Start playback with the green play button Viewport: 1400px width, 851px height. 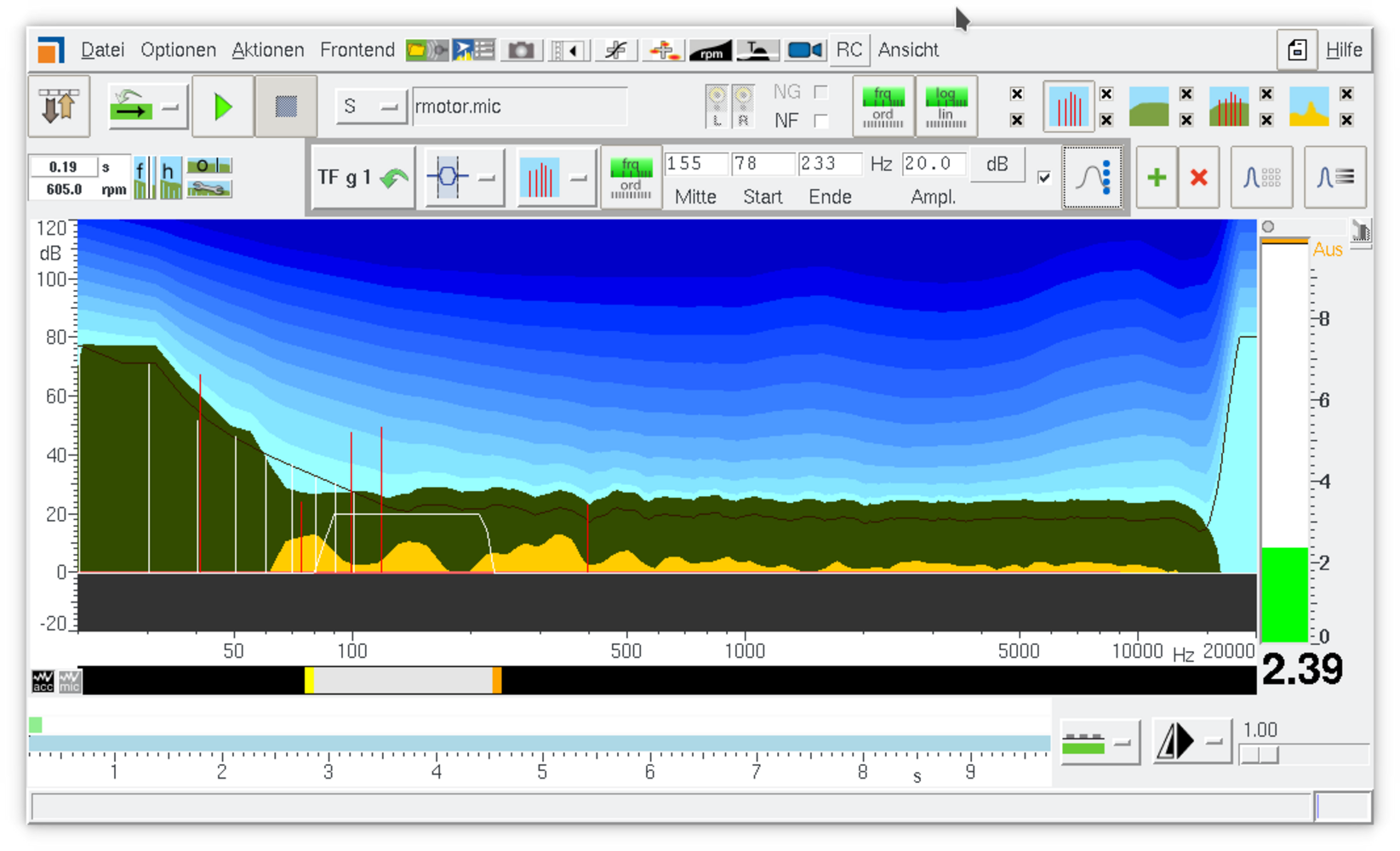pos(223,106)
